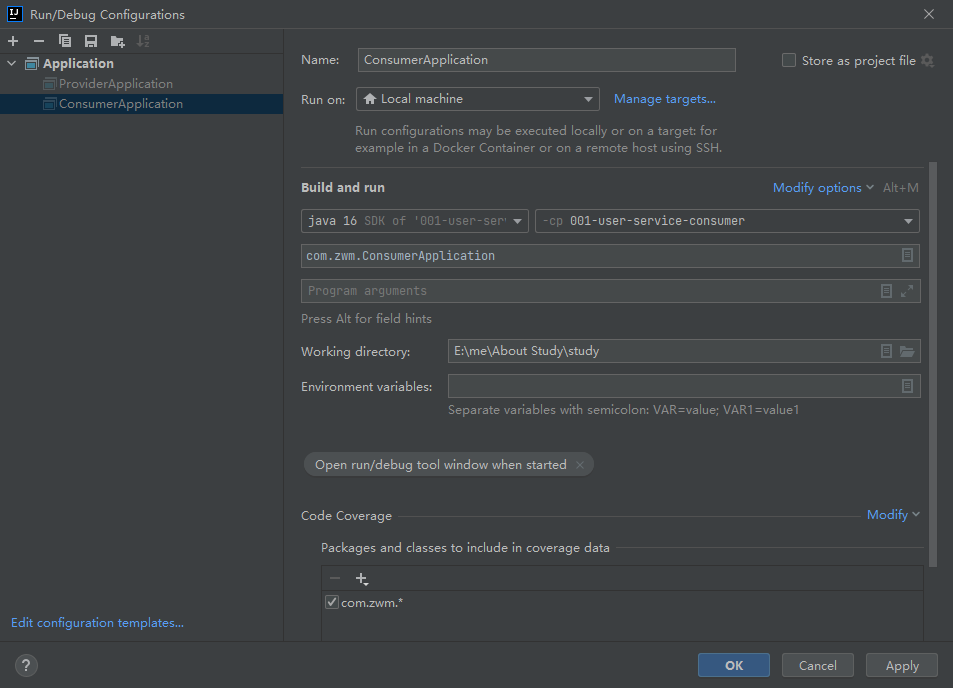
Task: Save the ConsumerApplication configuration
Action: click(x=89, y=40)
